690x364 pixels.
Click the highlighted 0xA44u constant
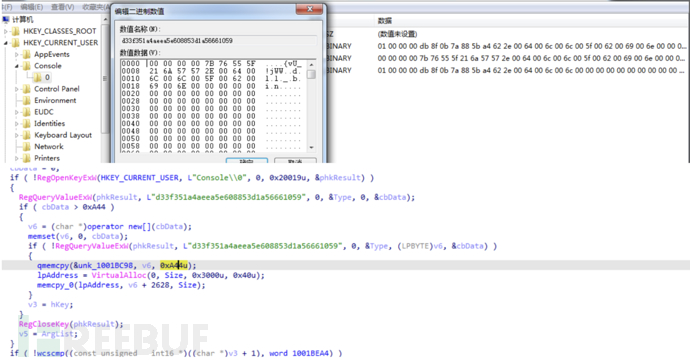[174, 265]
